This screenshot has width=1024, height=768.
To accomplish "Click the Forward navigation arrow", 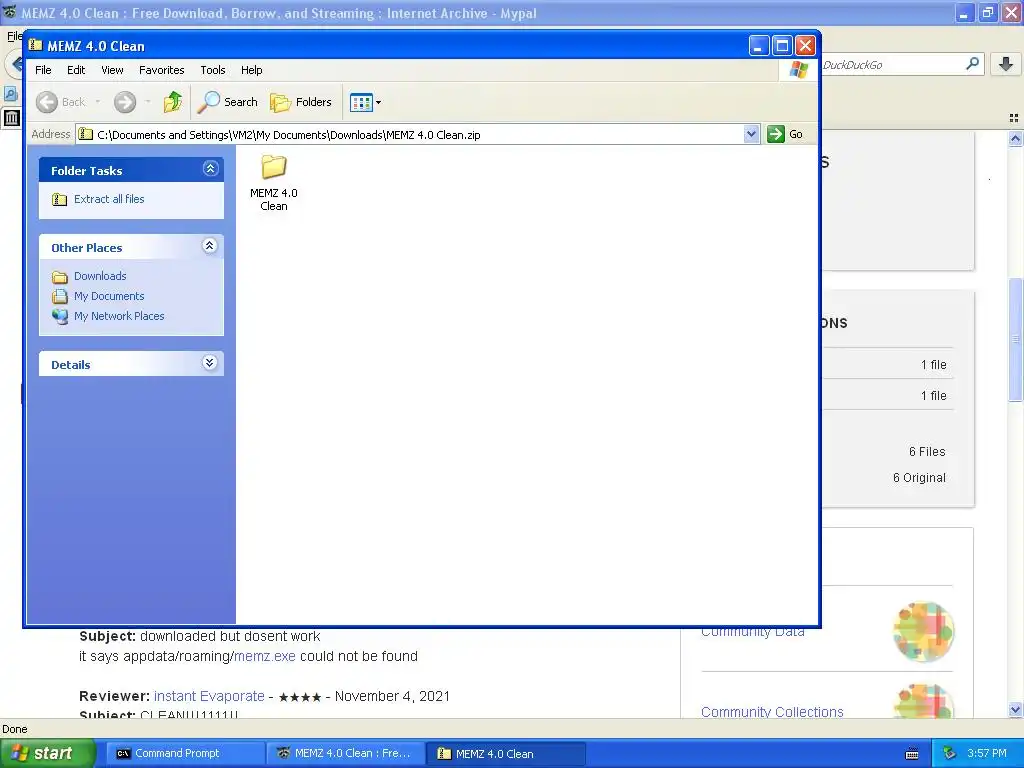I will coord(125,102).
